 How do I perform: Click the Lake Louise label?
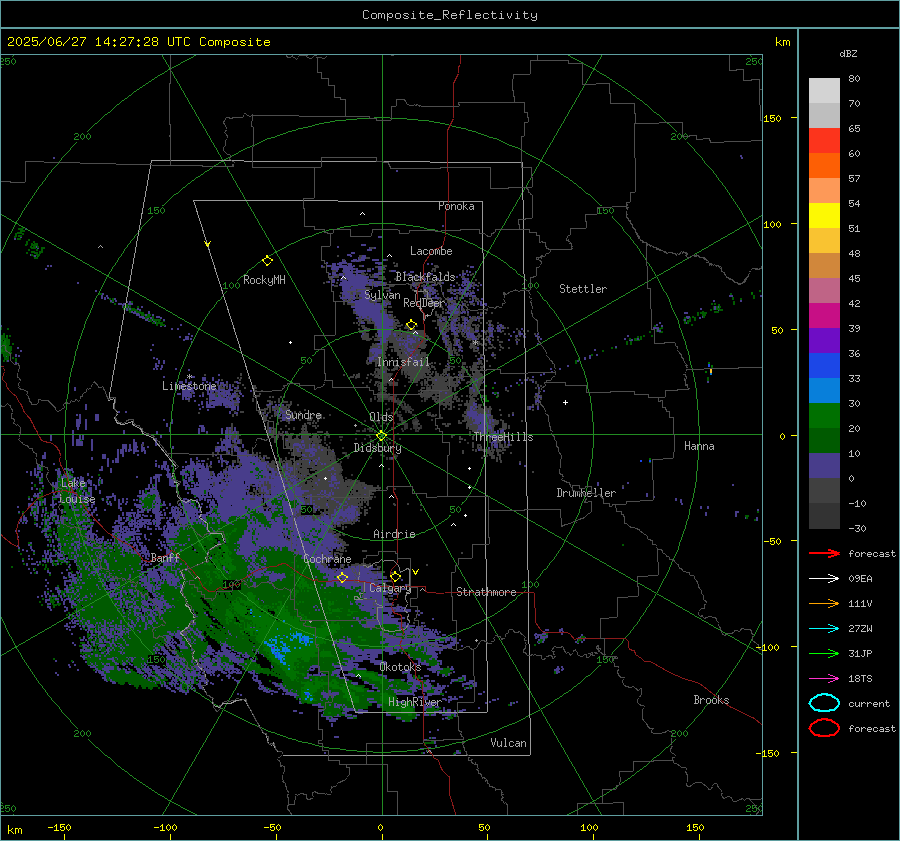pos(77,491)
